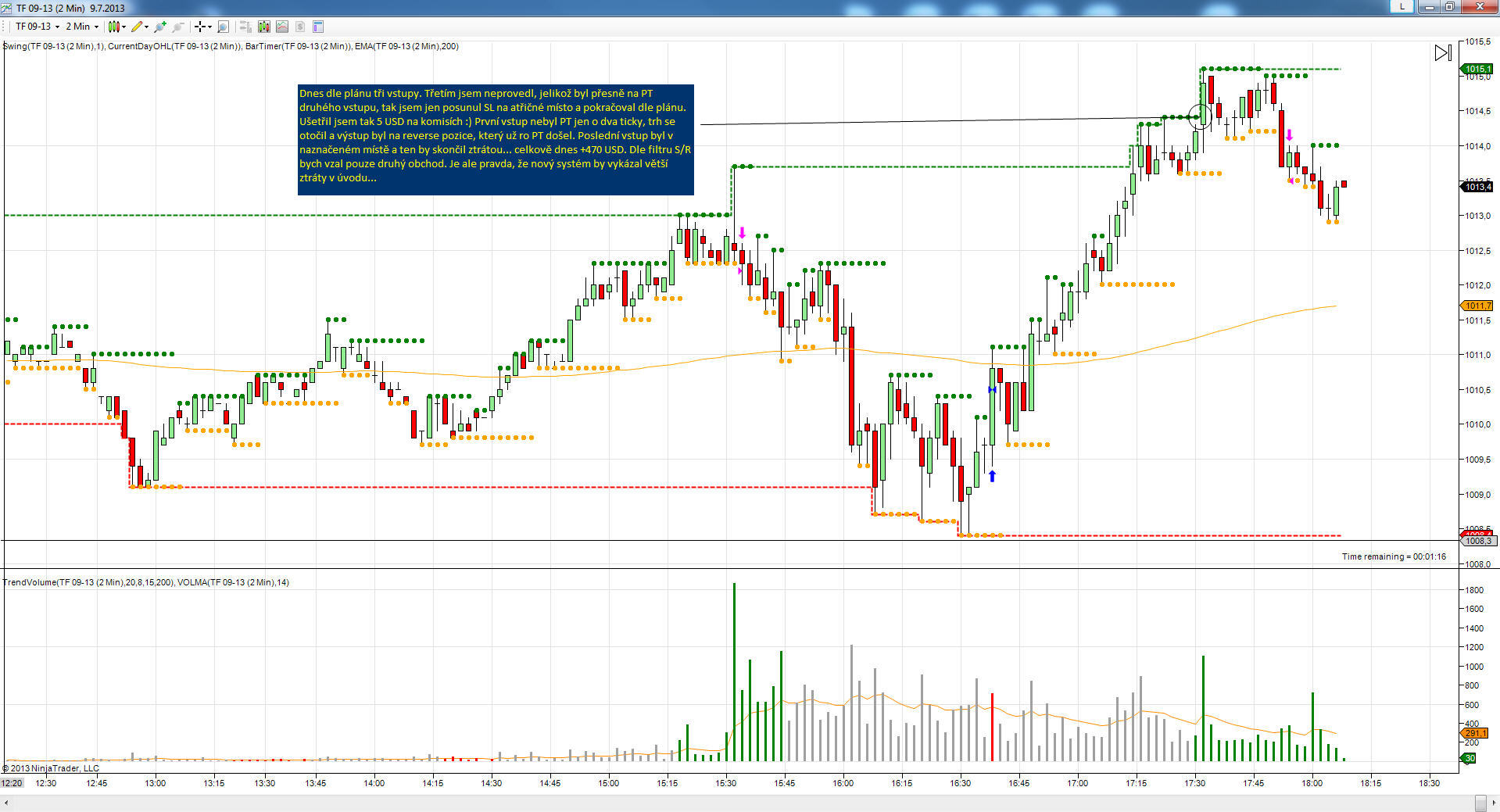Expand the chart style dropdown arrow
This screenshot has height=812, width=1500.
click(x=124, y=27)
